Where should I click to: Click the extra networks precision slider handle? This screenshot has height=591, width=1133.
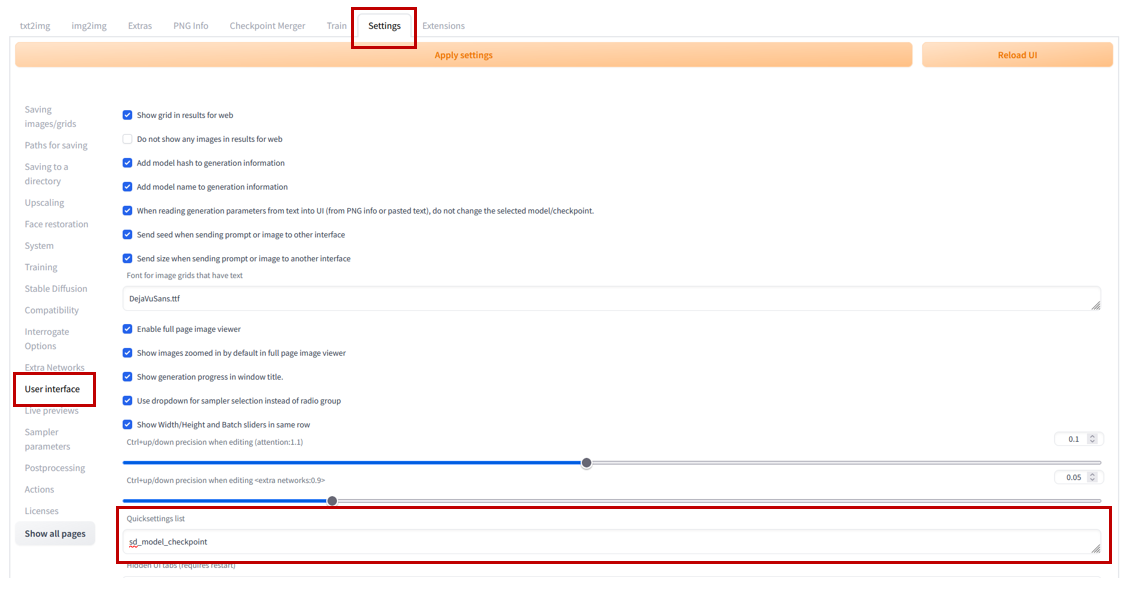332,501
